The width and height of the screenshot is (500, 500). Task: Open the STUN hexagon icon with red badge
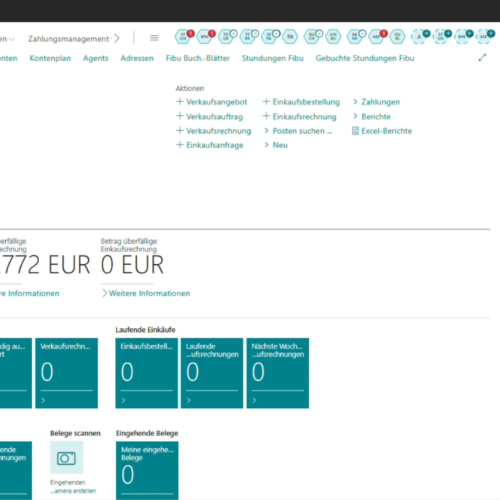click(183, 37)
